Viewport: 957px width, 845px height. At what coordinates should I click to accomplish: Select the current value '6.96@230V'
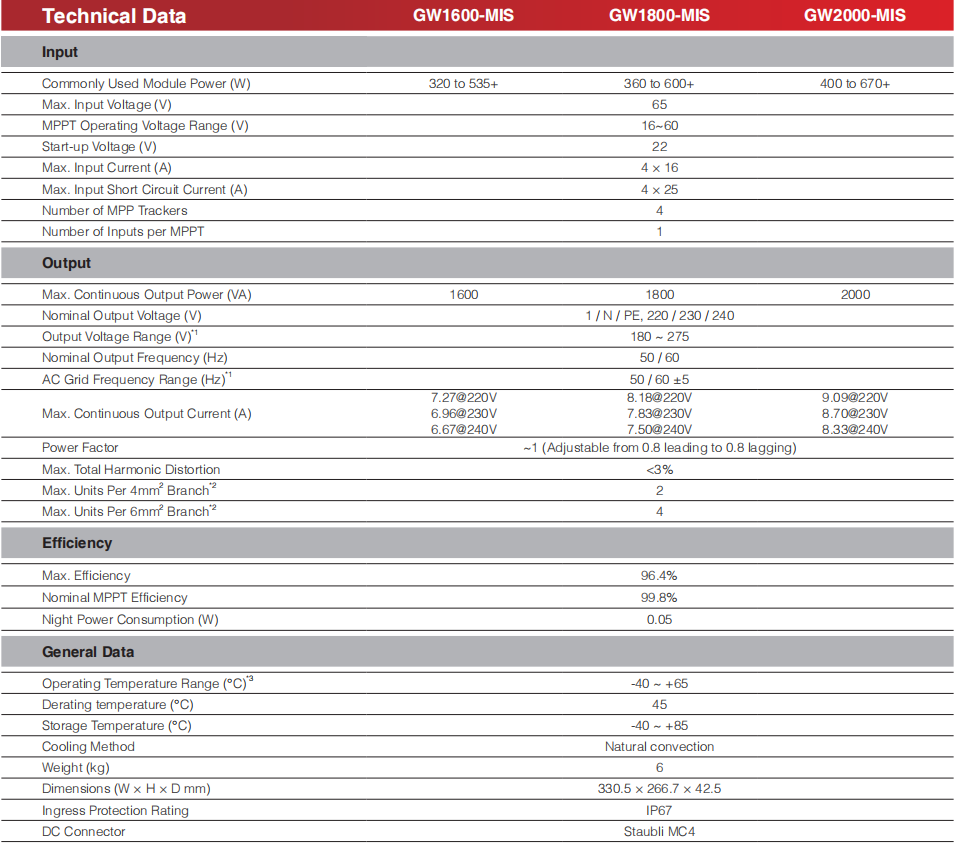click(464, 414)
